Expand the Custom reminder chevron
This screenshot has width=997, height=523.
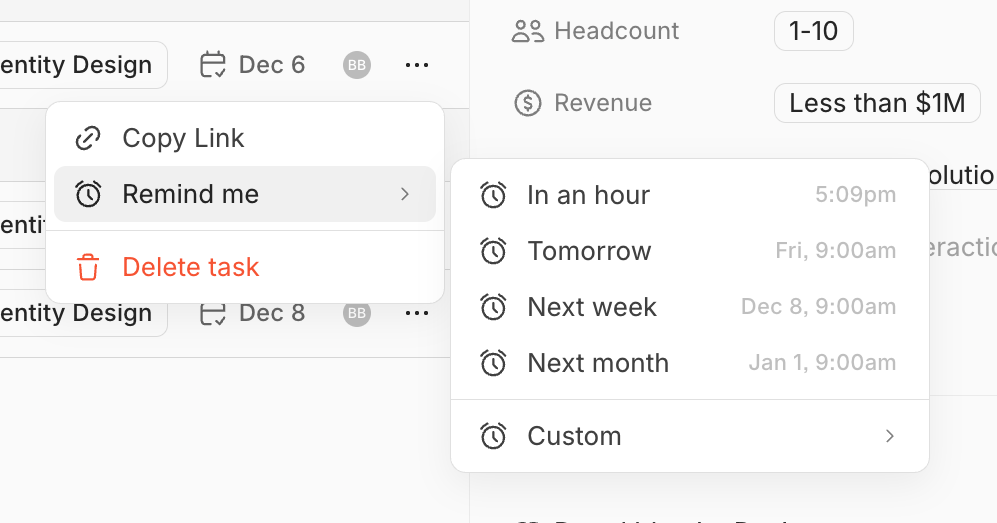click(890, 436)
